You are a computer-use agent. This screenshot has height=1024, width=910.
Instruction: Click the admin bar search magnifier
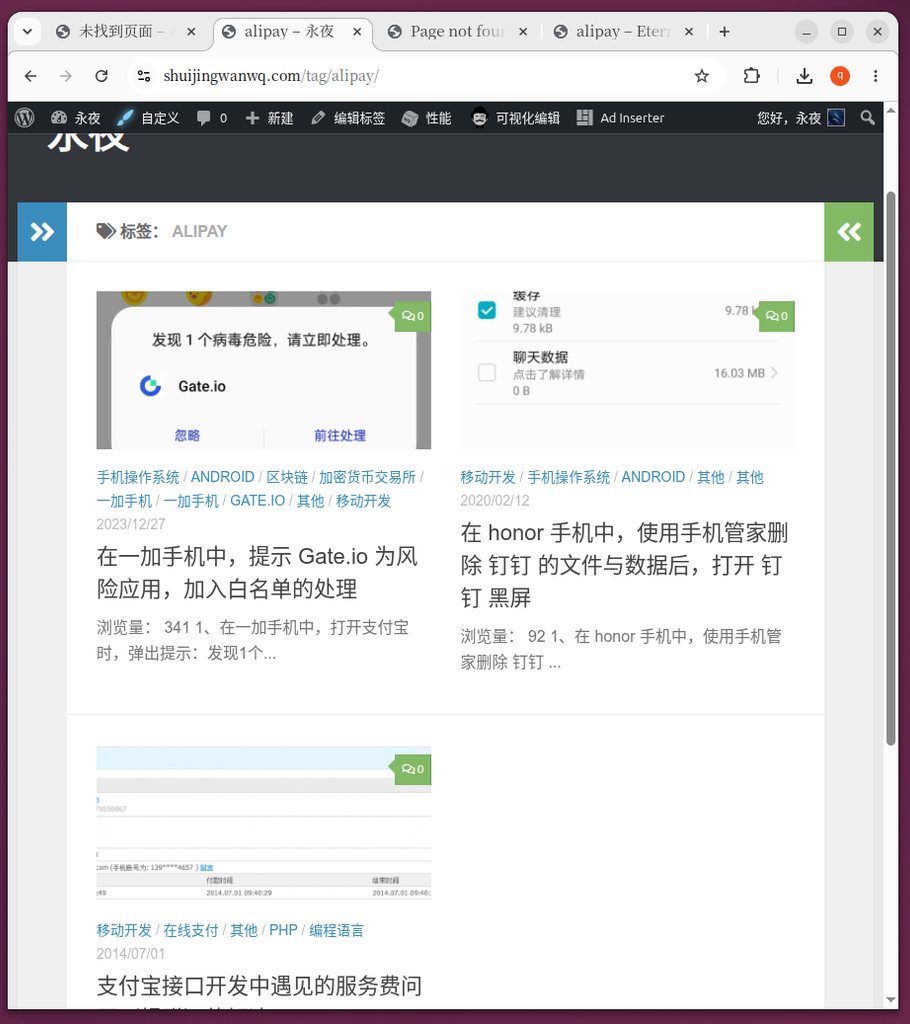pyautogui.click(x=868, y=118)
